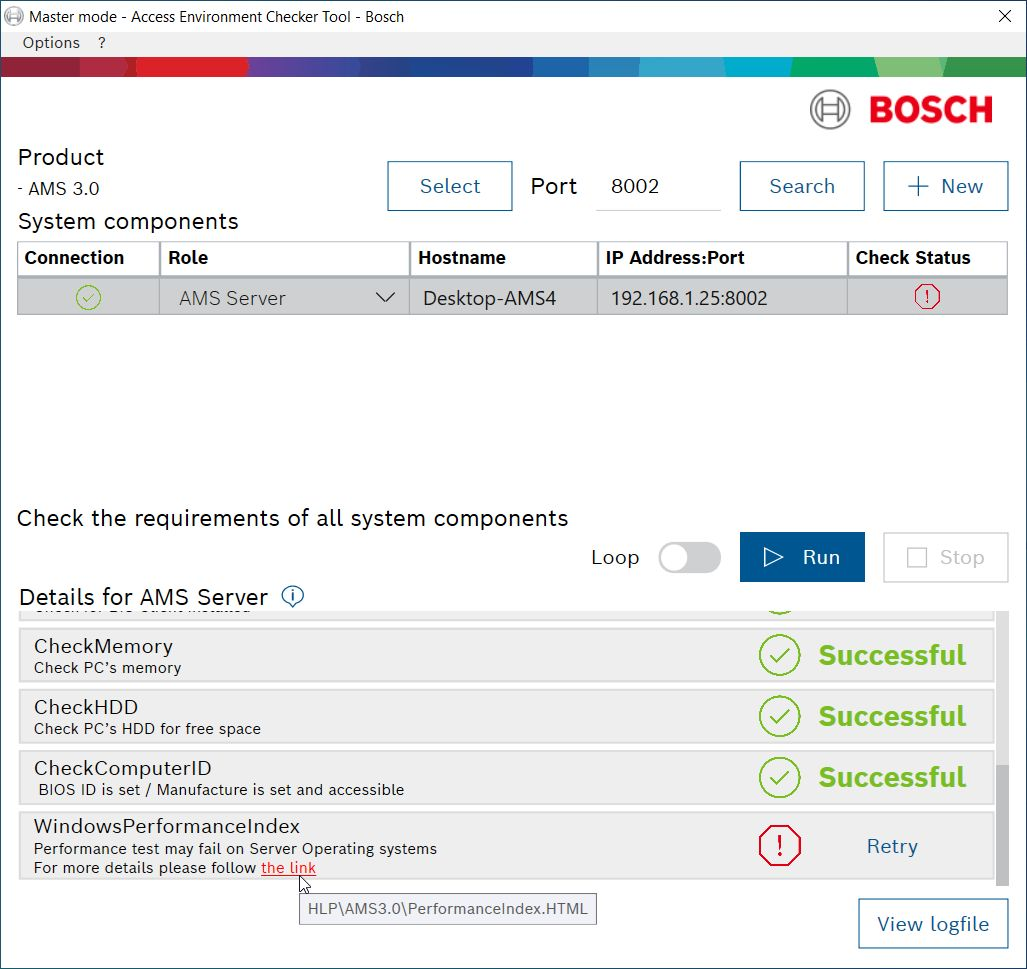Image resolution: width=1027 pixels, height=969 pixels.
Task: Click the CheckComputerID success checkmark icon
Action: [x=779, y=778]
